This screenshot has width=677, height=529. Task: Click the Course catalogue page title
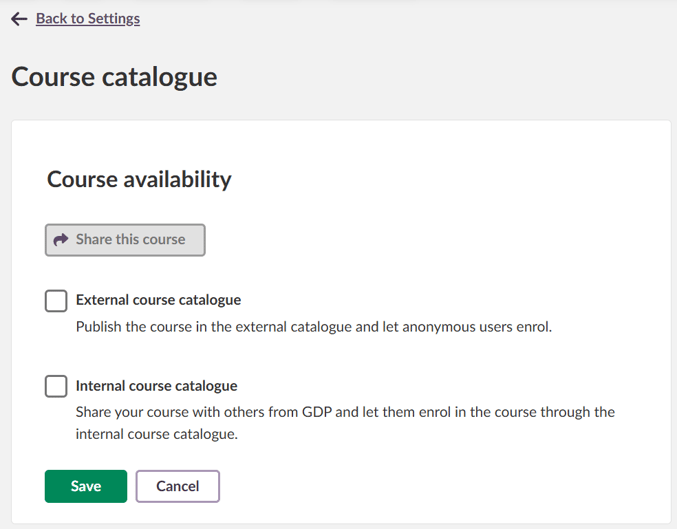pos(114,77)
